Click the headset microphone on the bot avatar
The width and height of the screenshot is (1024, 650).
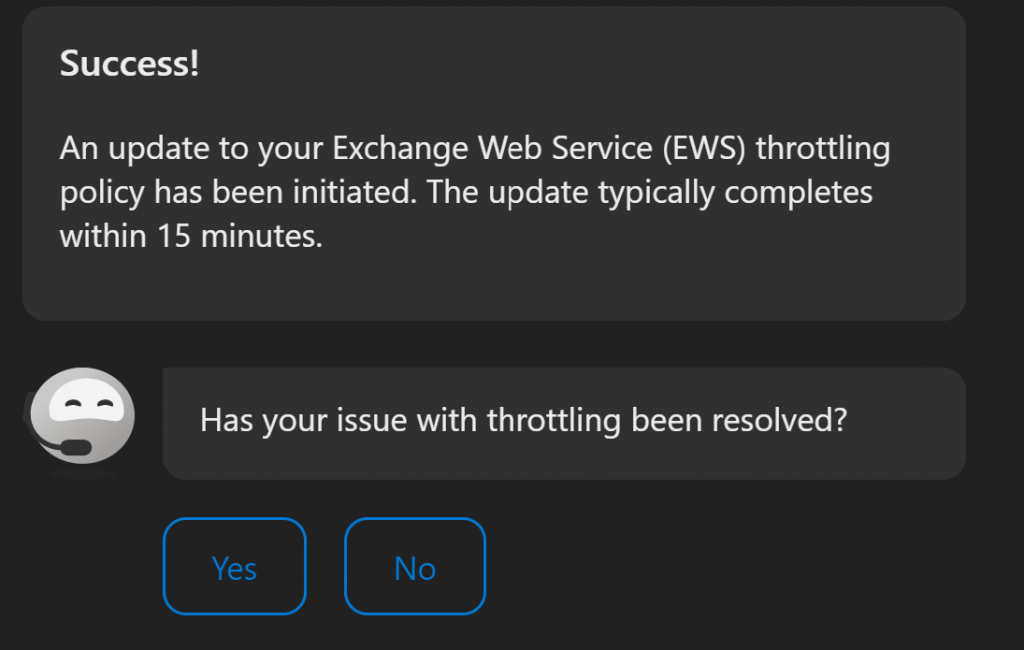[x=74, y=448]
